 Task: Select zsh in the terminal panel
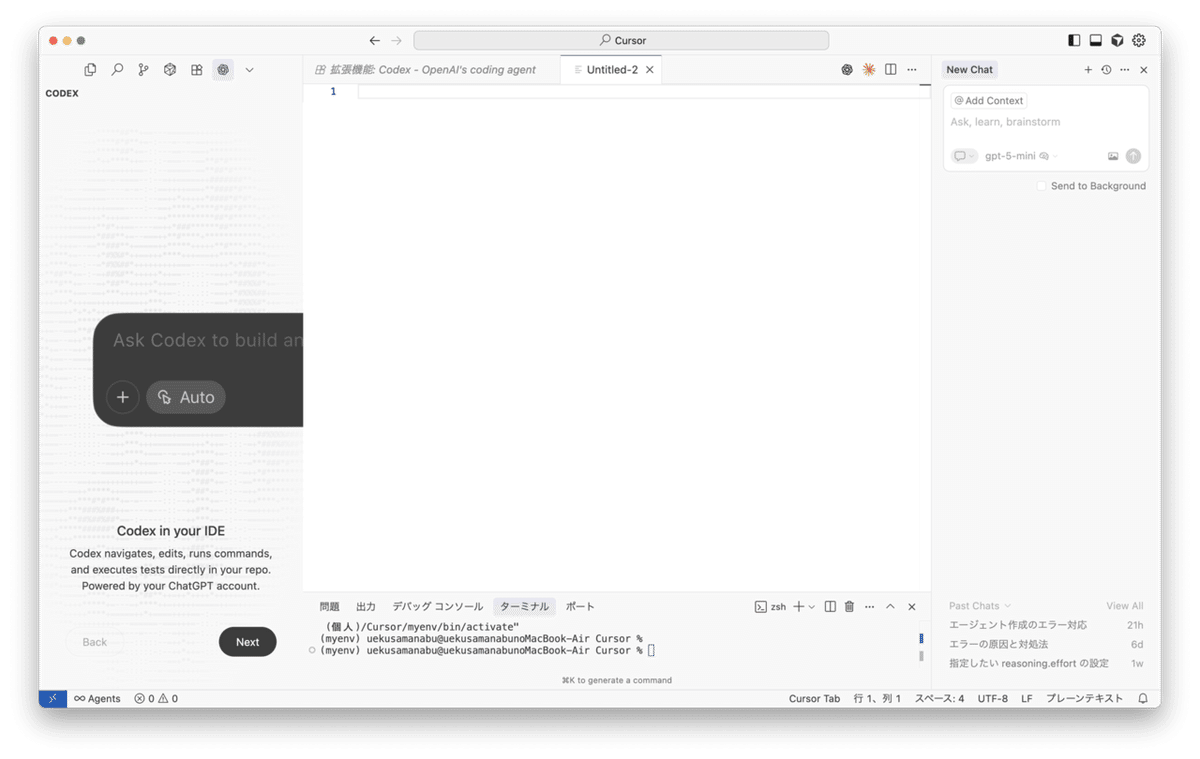click(x=778, y=606)
